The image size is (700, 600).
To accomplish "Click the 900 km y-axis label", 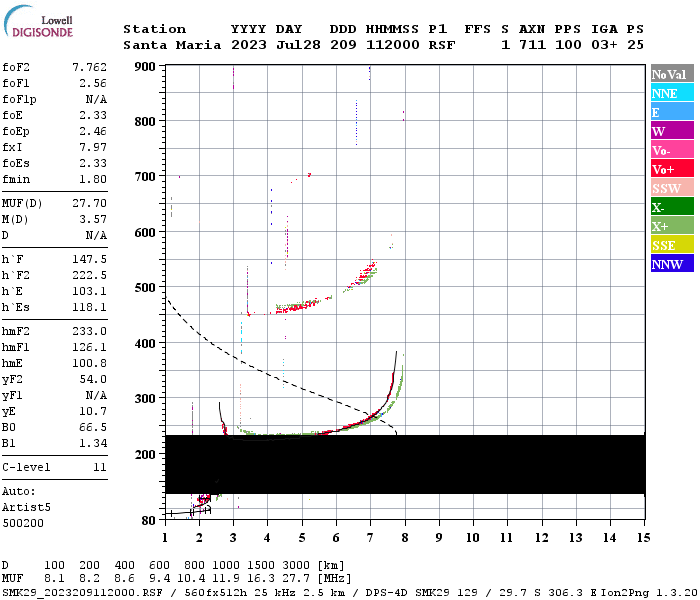I will [145, 67].
